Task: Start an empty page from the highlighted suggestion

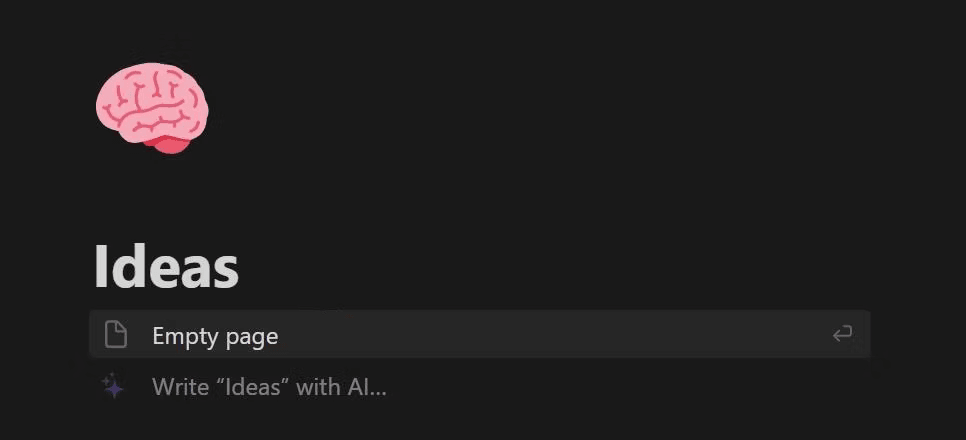Action: [480, 334]
